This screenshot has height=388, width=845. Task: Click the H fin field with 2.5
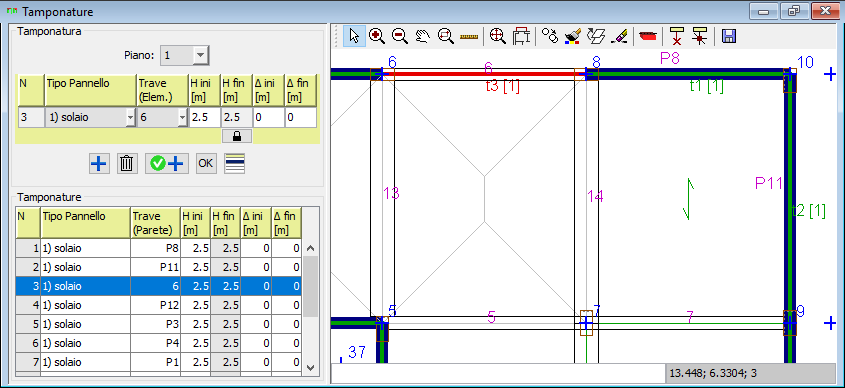(237, 117)
